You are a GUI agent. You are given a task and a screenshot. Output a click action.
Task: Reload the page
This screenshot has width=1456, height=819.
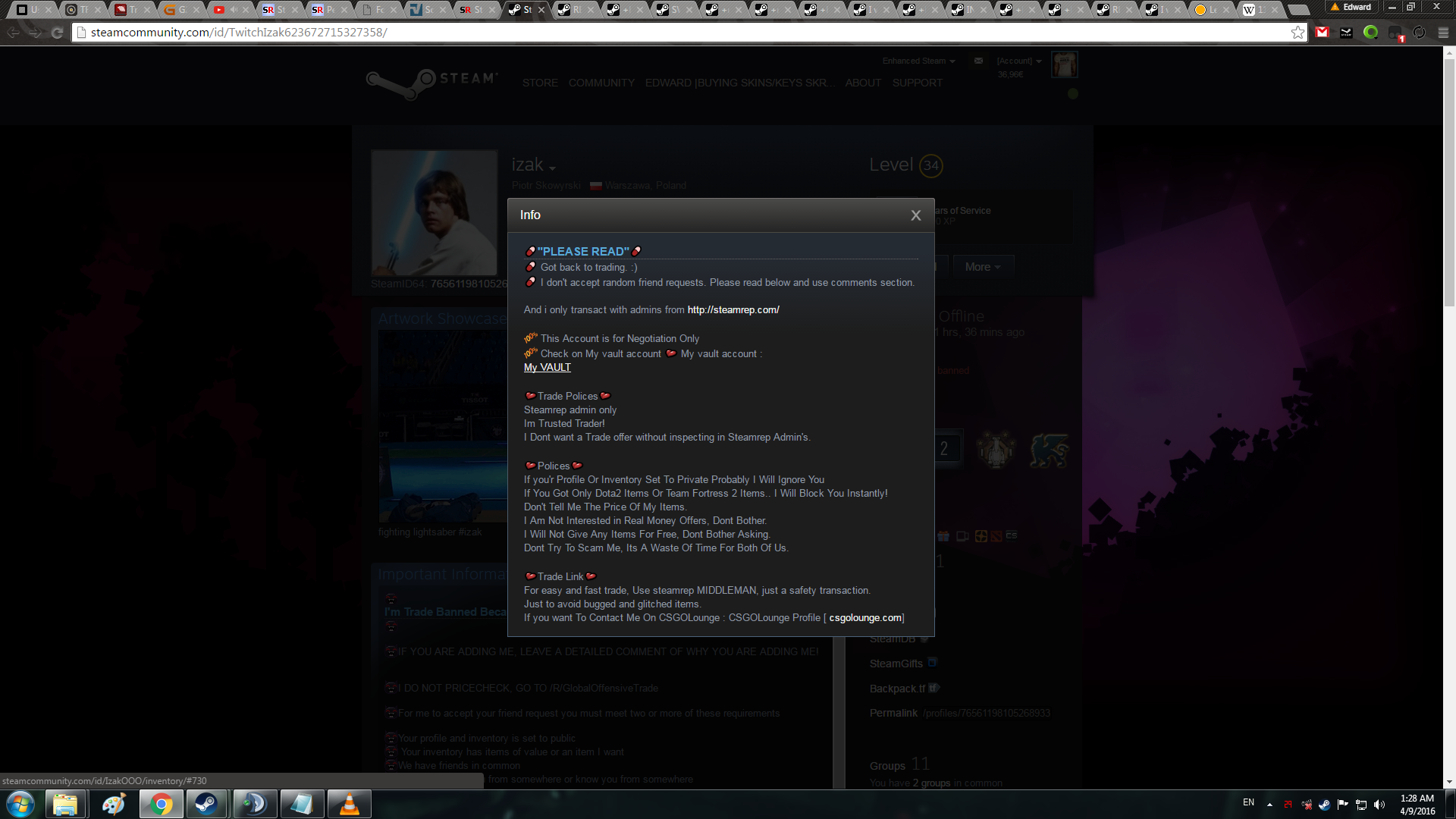[x=57, y=33]
